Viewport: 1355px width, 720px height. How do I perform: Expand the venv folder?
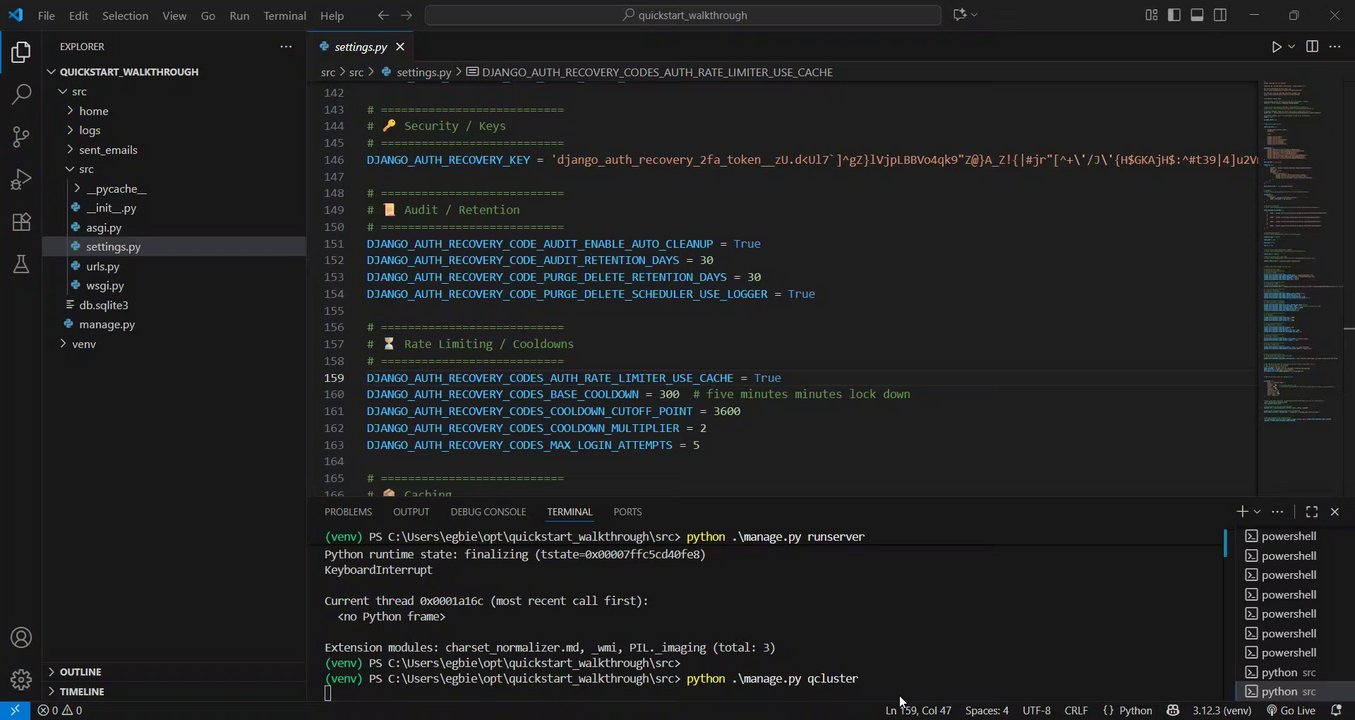84,344
